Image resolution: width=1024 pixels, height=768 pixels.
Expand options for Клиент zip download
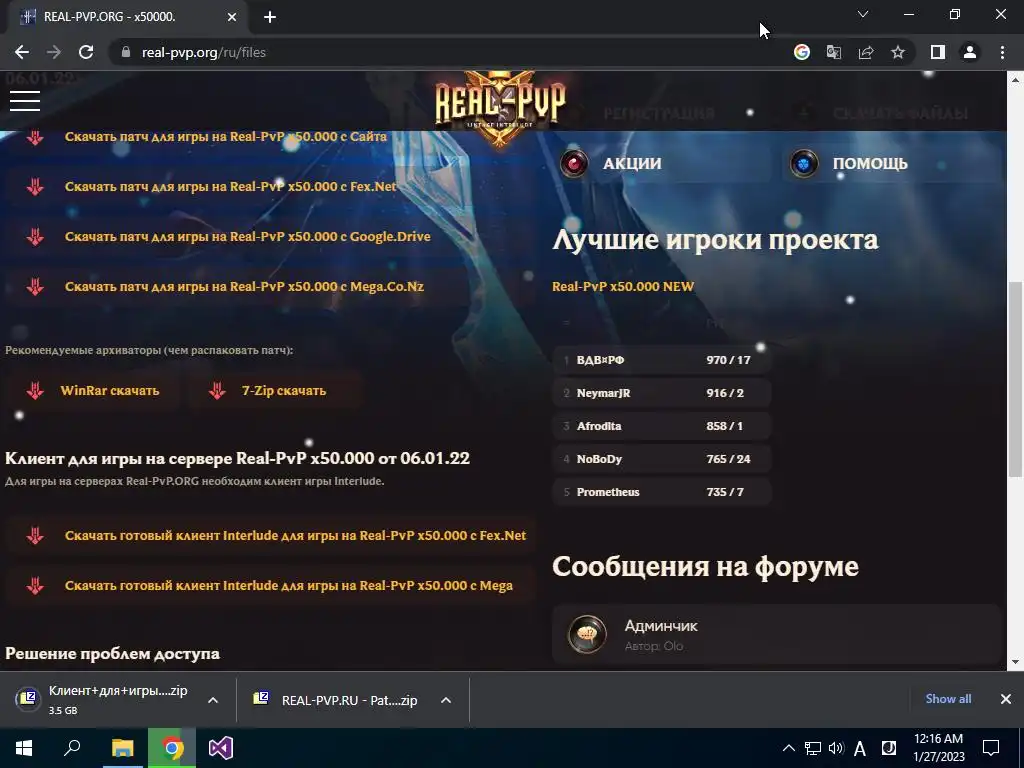[213, 700]
